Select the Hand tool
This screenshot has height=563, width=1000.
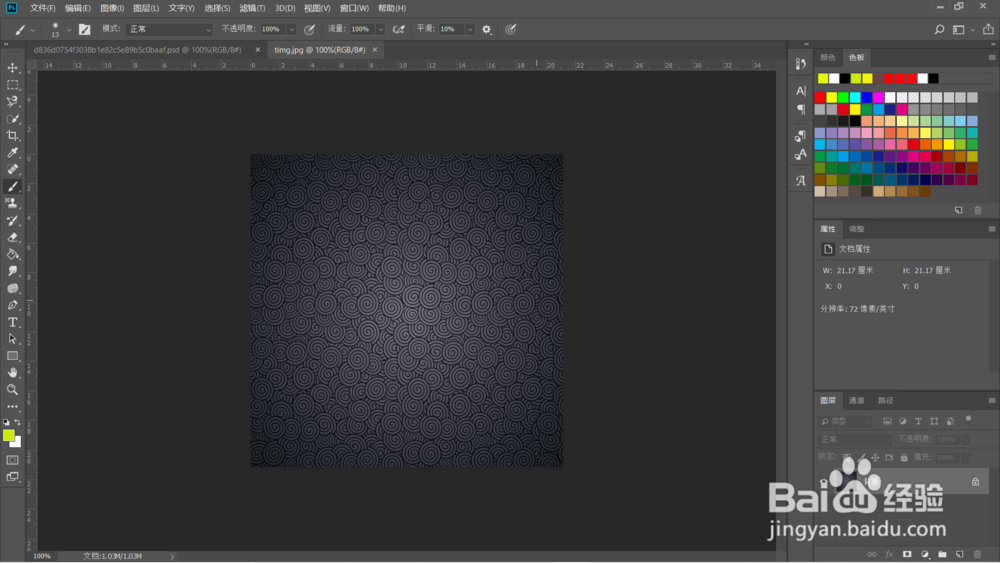(x=12, y=372)
